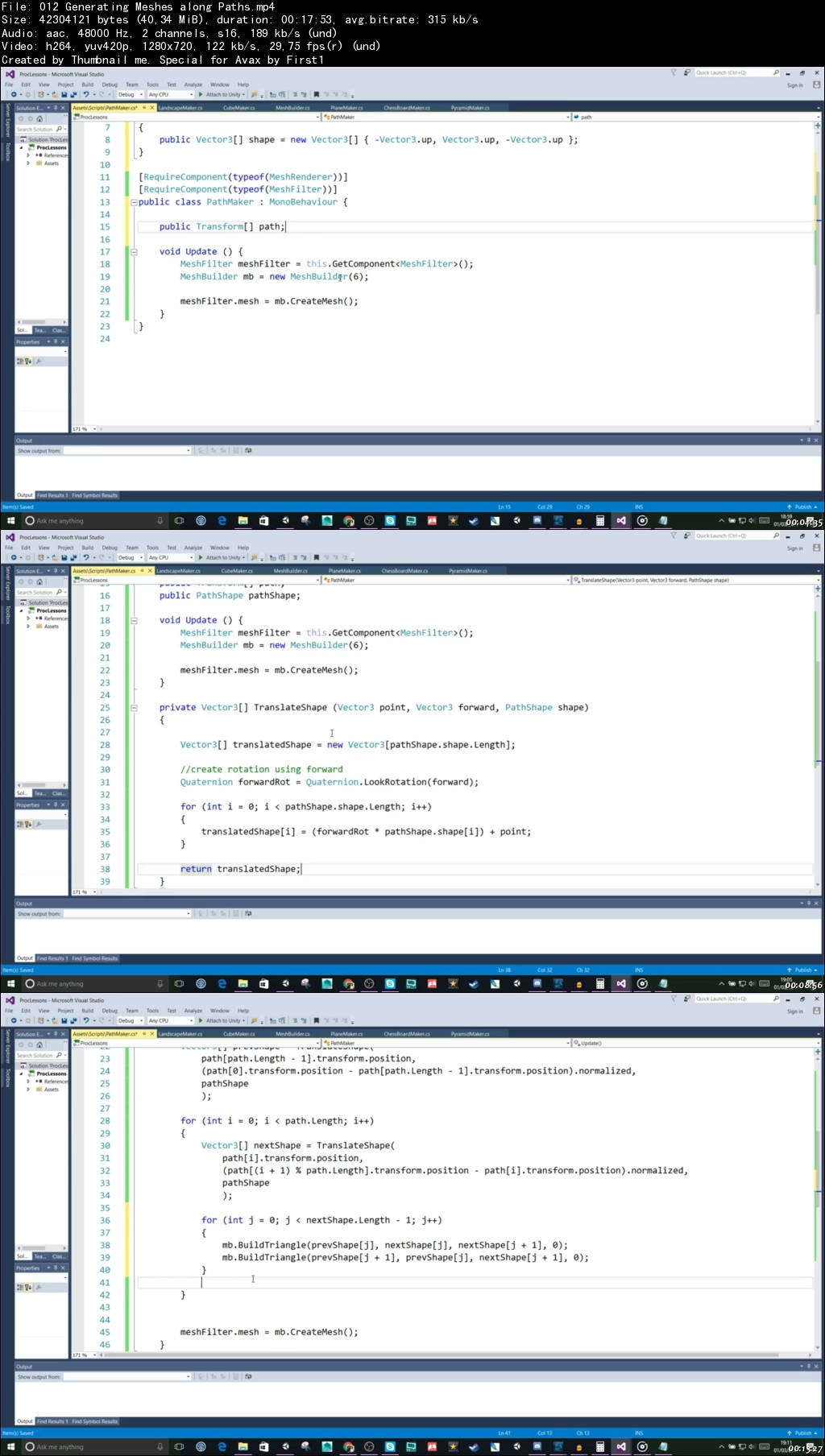
Task: Click Search Solution Explorer box in top screenshot
Action: 41,129
